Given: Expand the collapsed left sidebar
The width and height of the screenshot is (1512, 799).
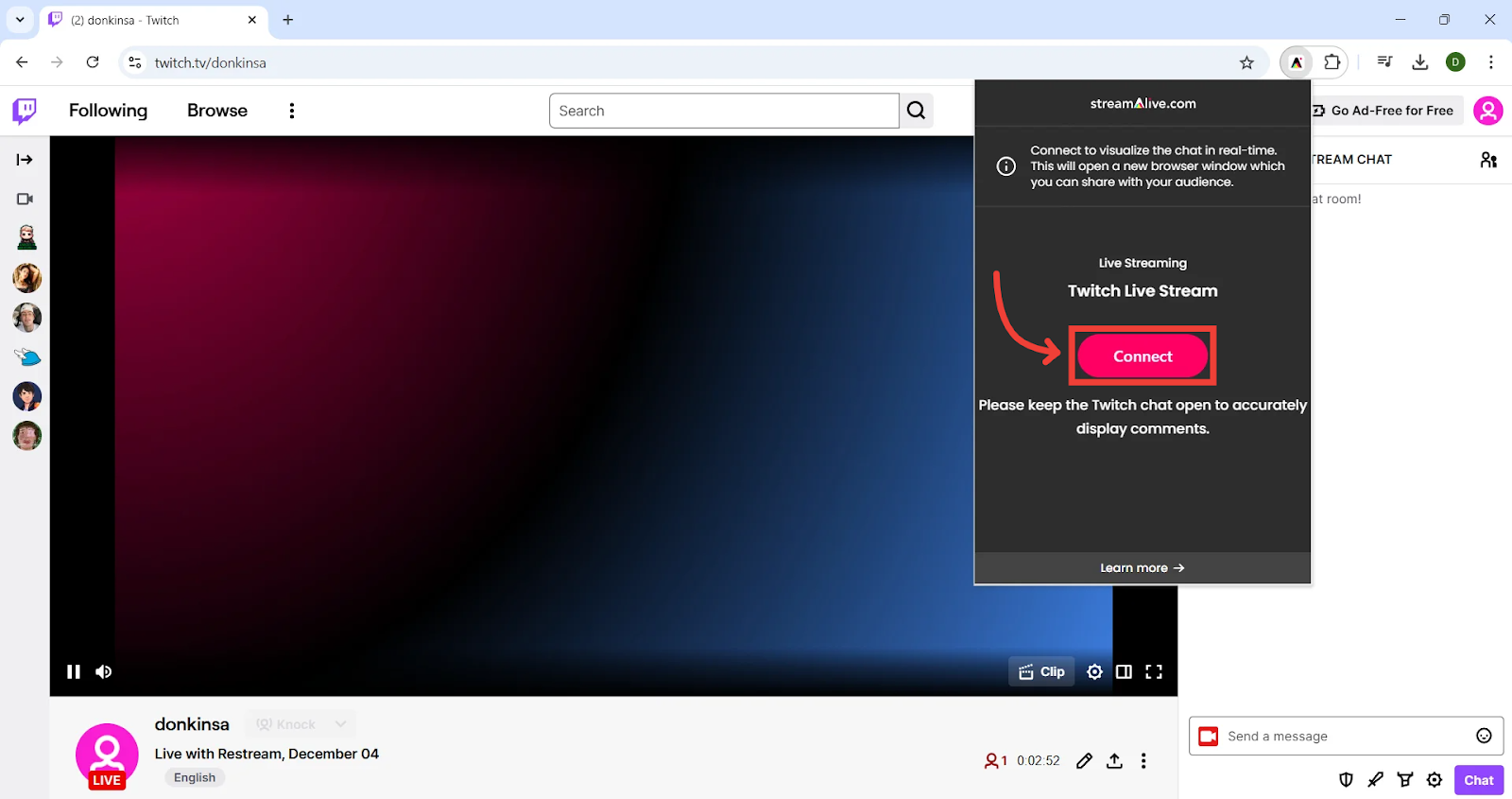Looking at the screenshot, I should coord(25,160).
